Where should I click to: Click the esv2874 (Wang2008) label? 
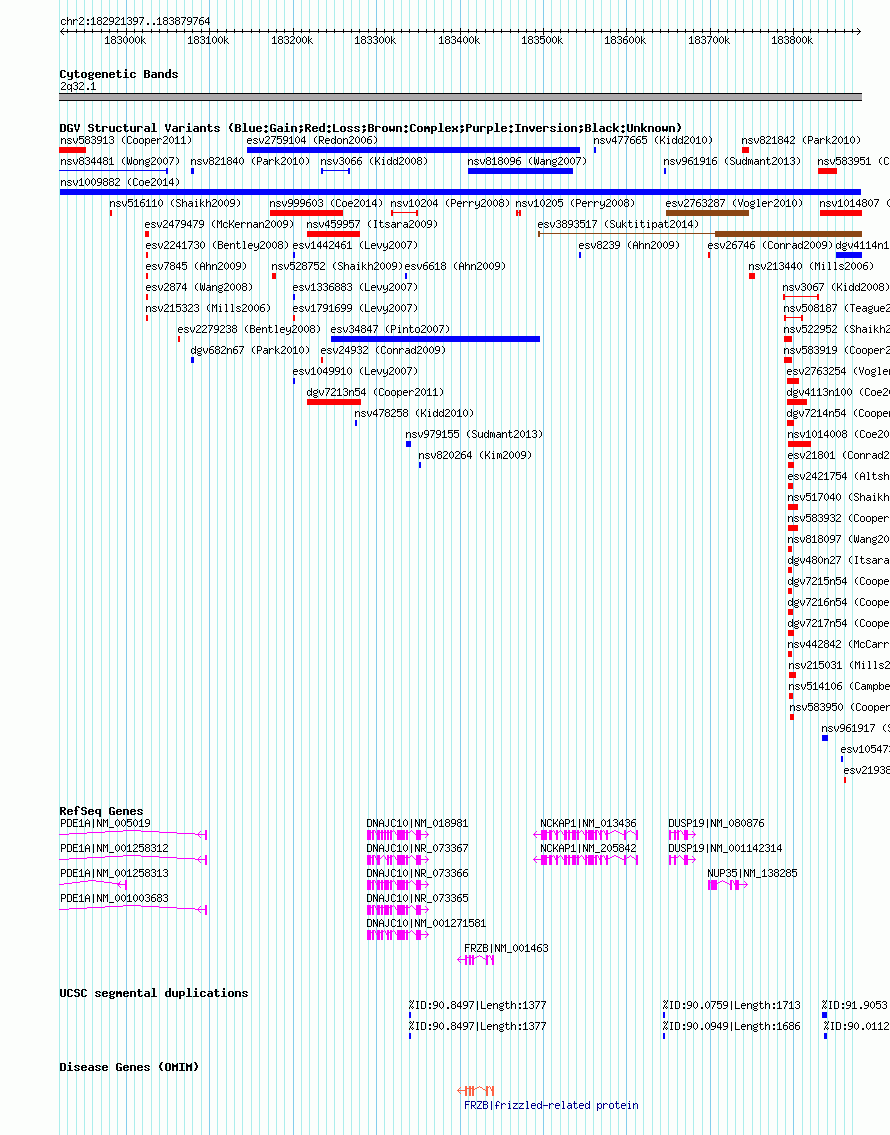199,287
